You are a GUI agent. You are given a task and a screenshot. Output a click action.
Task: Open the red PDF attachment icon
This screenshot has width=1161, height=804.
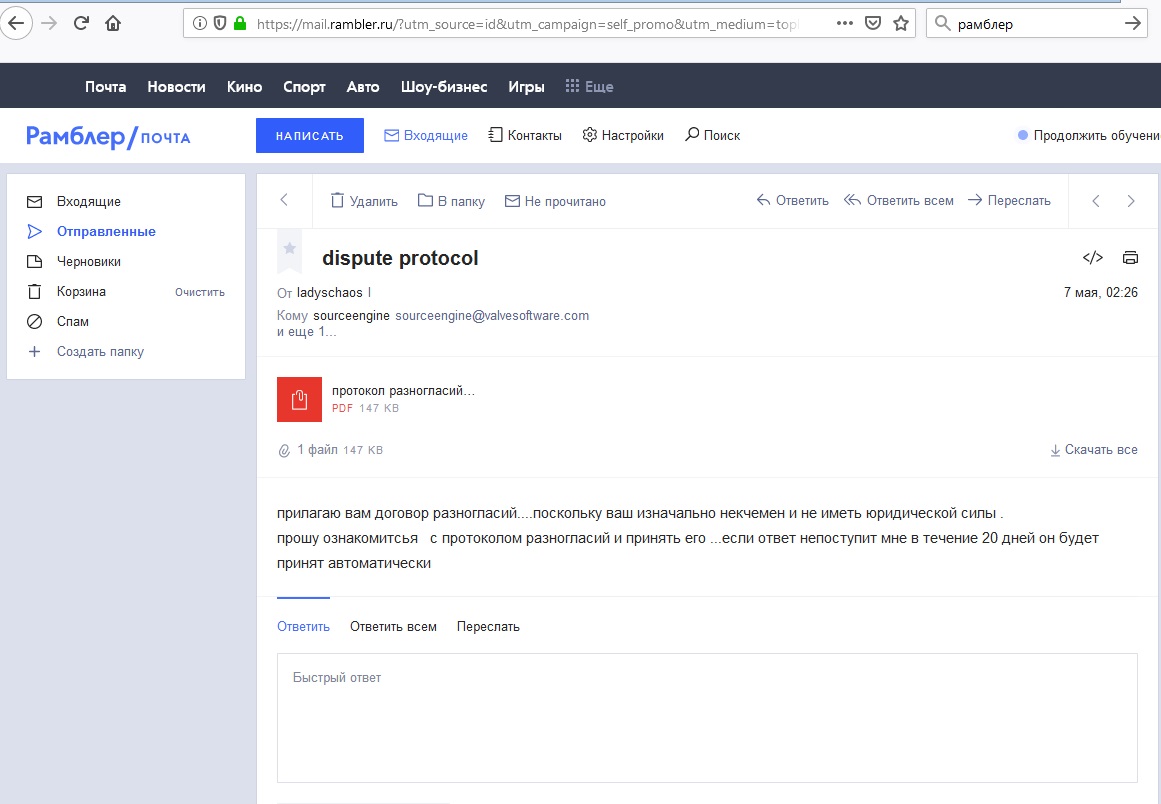tap(299, 399)
